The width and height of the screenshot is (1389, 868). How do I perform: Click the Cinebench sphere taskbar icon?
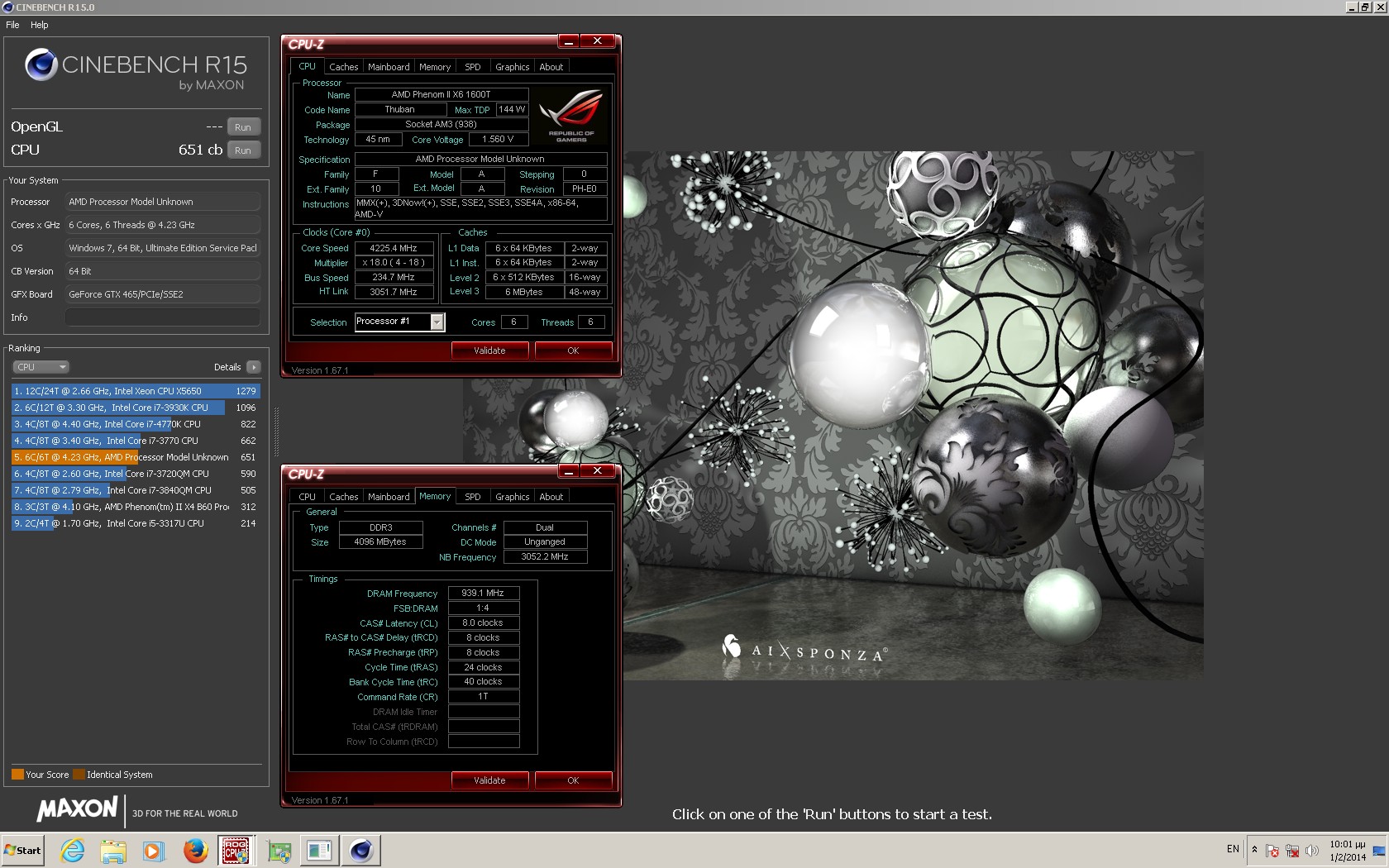pos(361,851)
